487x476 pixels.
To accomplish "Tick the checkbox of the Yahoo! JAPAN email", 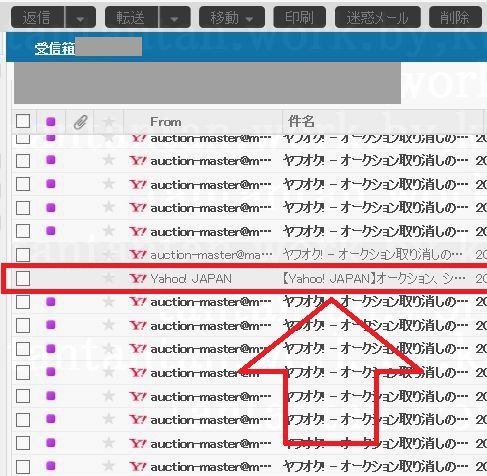I will coord(23,278).
